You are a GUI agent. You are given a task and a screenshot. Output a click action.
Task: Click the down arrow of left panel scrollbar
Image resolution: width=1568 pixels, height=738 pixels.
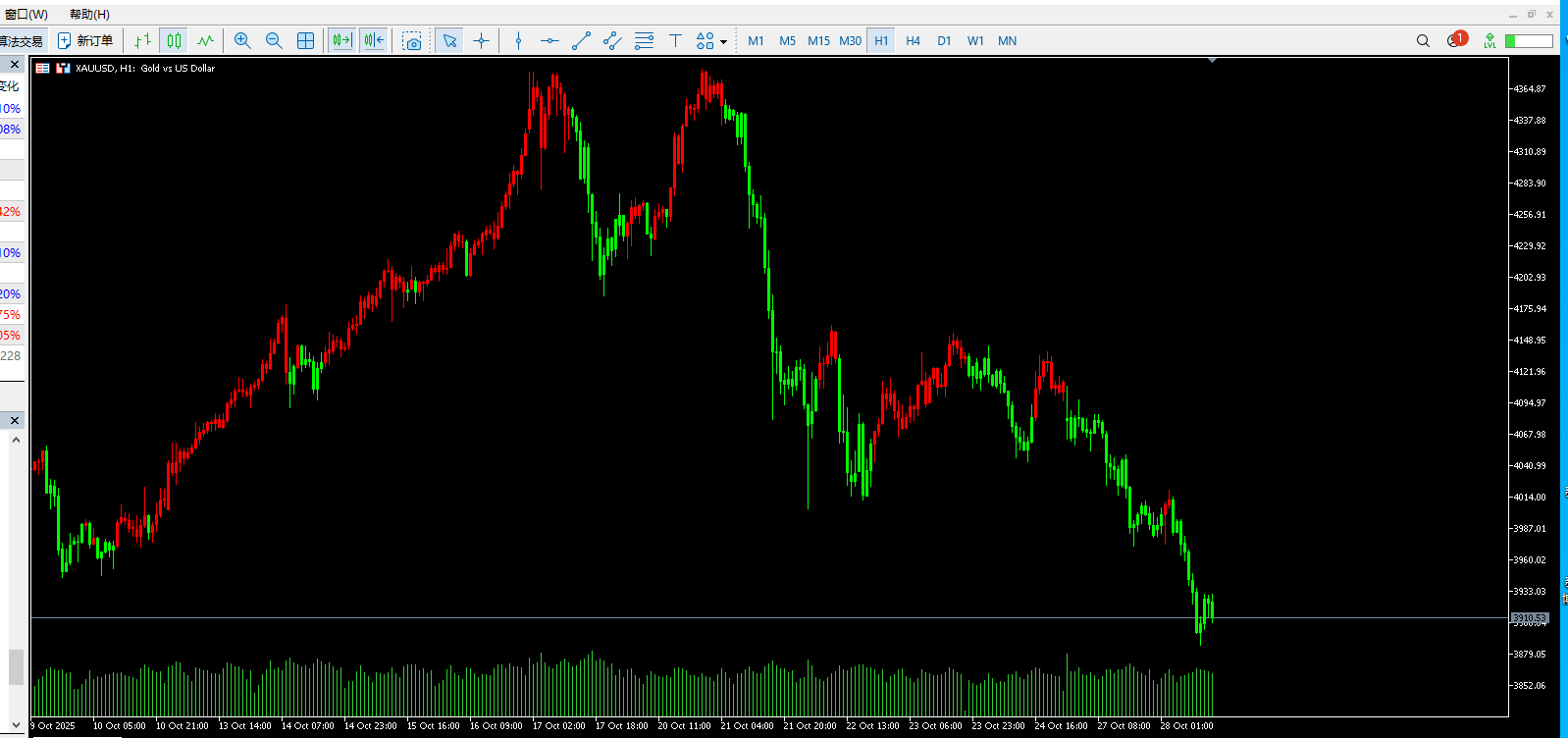(16, 724)
